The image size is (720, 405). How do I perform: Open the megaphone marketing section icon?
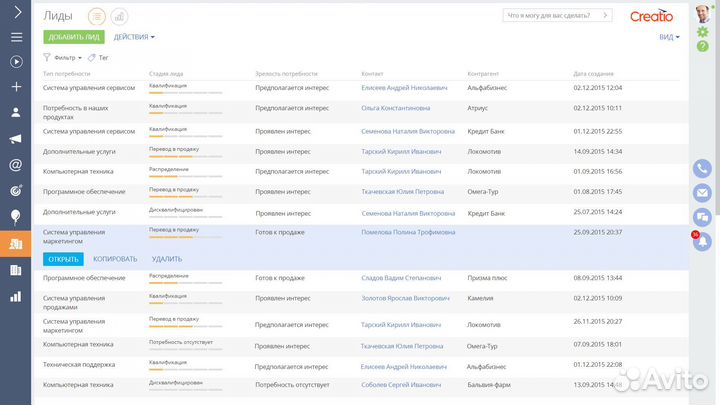(x=16, y=139)
